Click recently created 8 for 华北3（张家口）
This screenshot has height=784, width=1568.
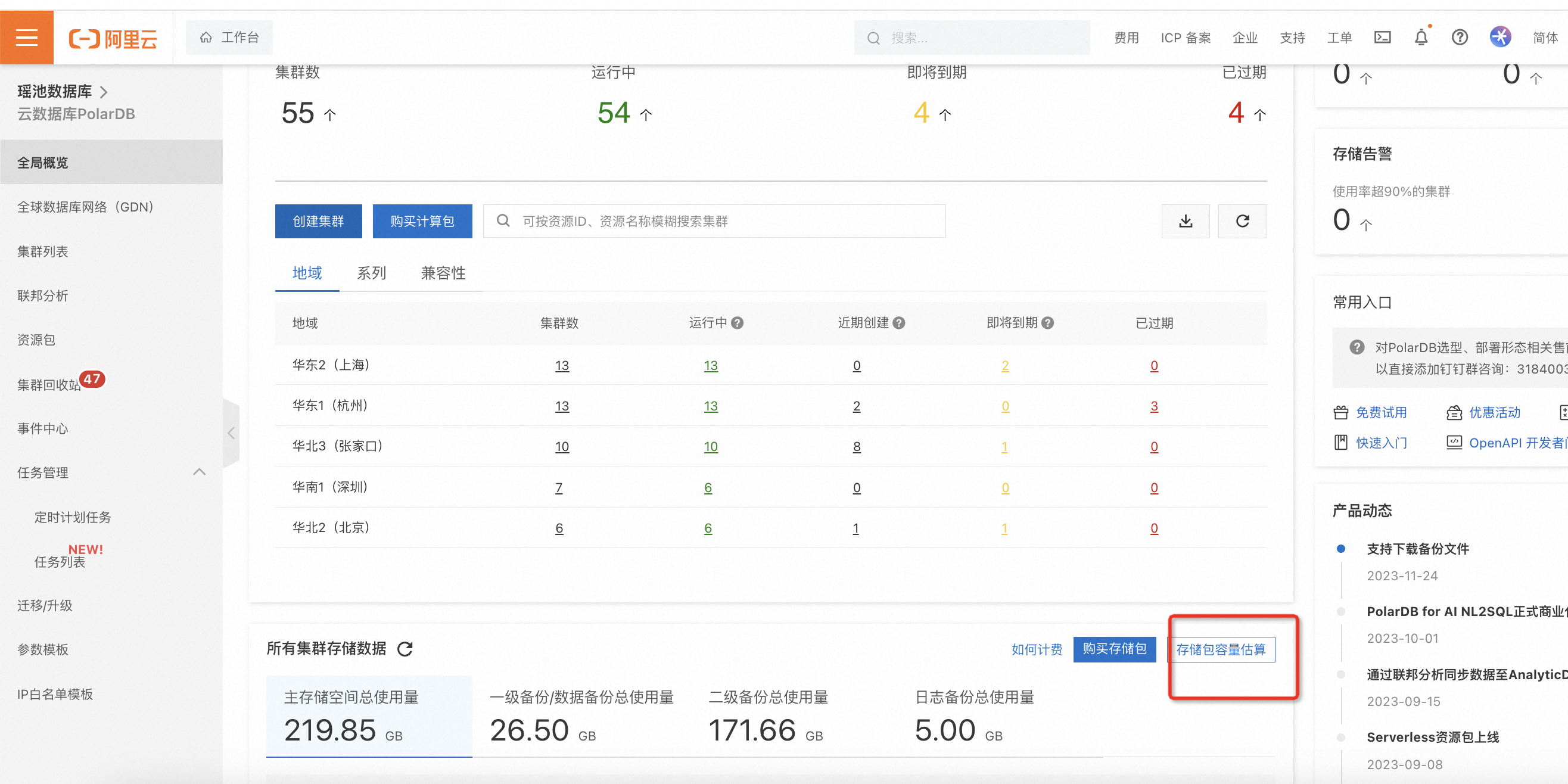pos(857,447)
